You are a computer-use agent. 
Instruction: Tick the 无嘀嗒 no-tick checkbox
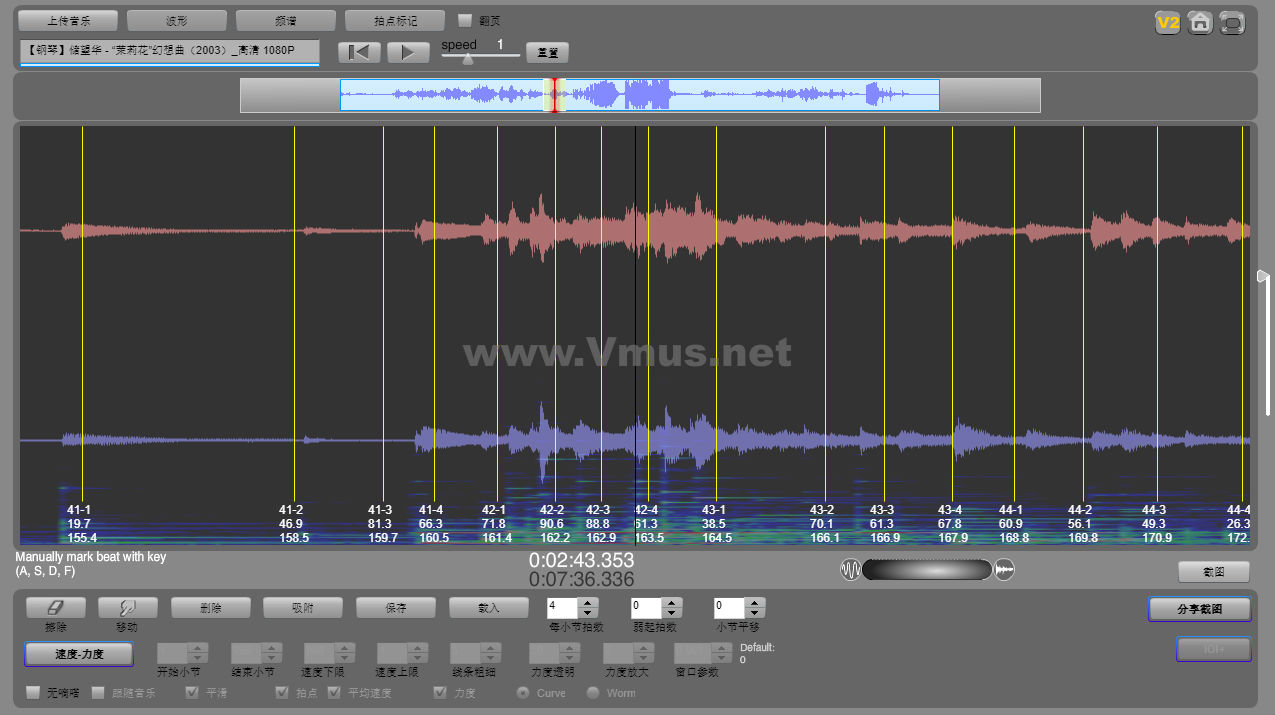(x=33, y=692)
